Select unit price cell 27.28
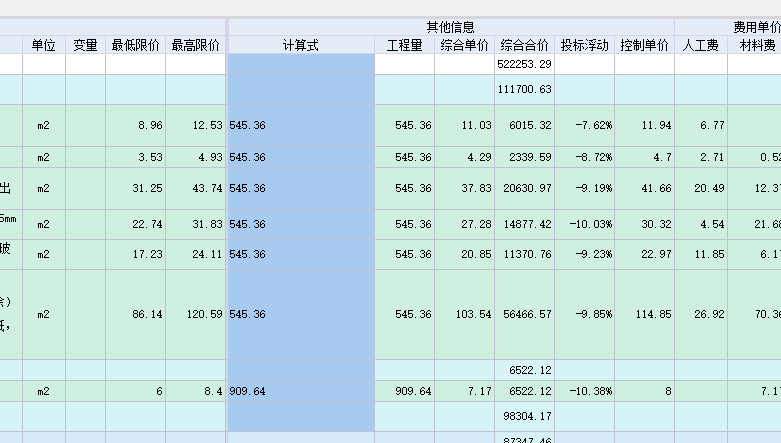The height and width of the screenshot is (443, 781). pos(465,224)
